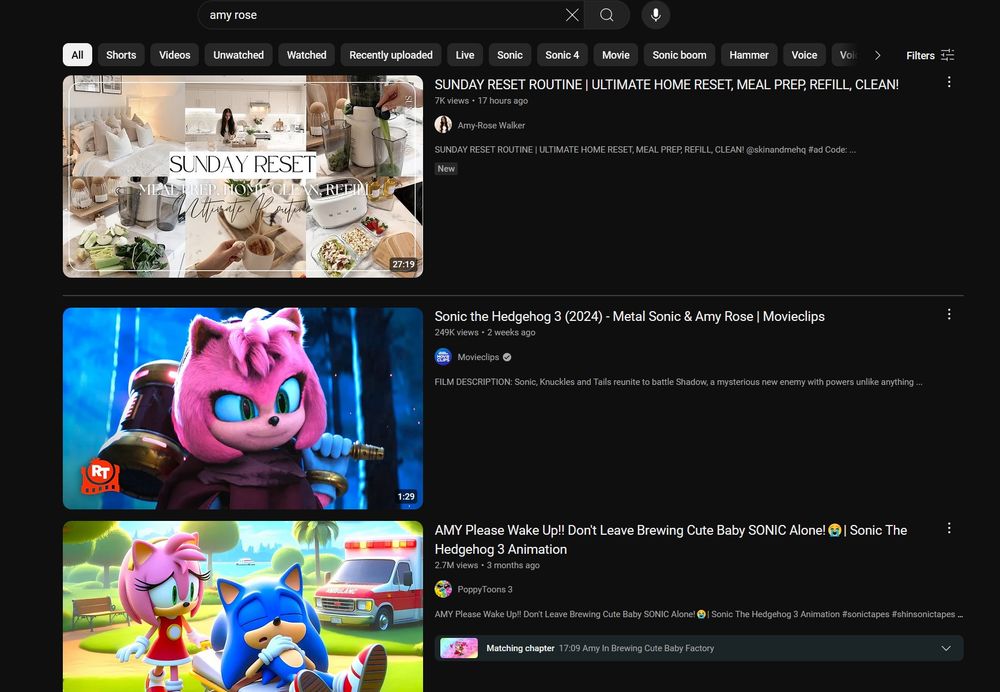Select the Unwatched filter chip

click(x=239, y=55)
